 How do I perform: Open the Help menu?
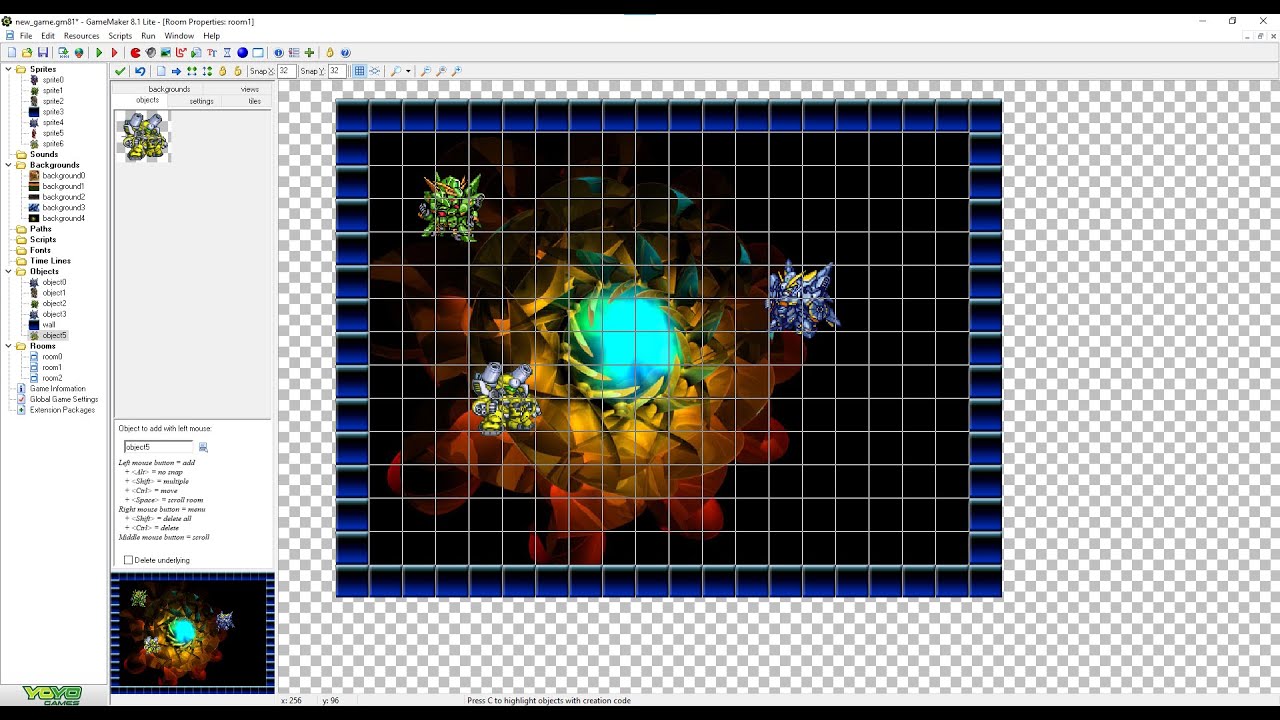click(x=211, y=36)
